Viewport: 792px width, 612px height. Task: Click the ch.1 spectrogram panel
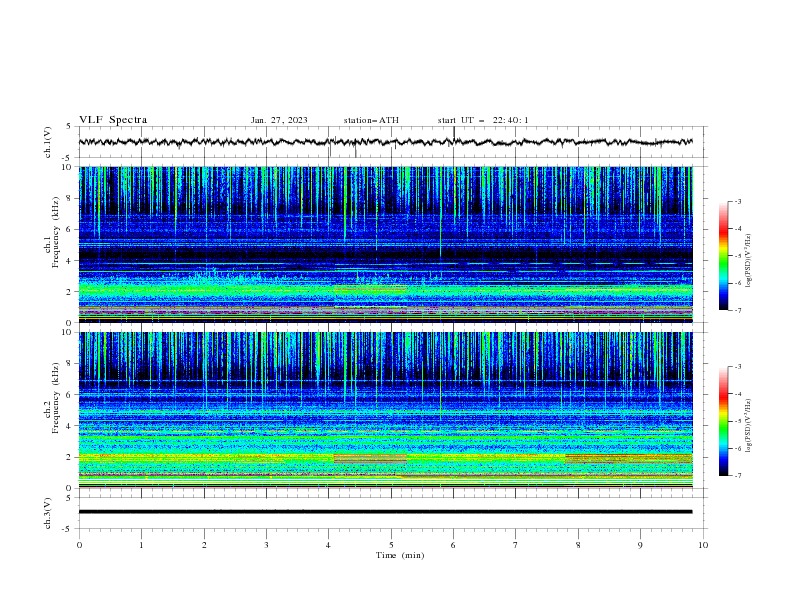tap(386, 244)
